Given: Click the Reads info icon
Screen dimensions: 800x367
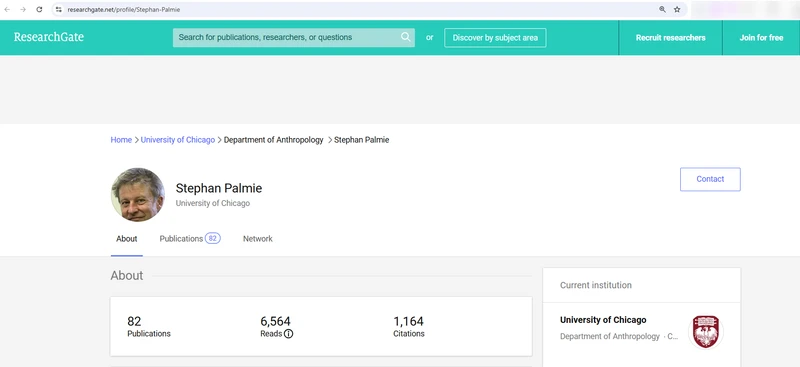Looking at the screenshot, I should pyautogui.click(x=288, y=334).
